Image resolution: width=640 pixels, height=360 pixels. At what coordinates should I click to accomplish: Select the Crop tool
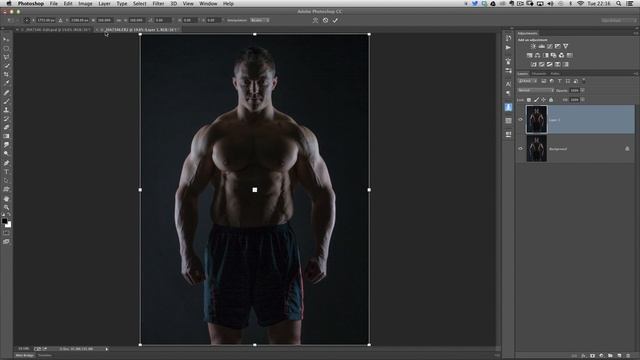coord(6,74)
